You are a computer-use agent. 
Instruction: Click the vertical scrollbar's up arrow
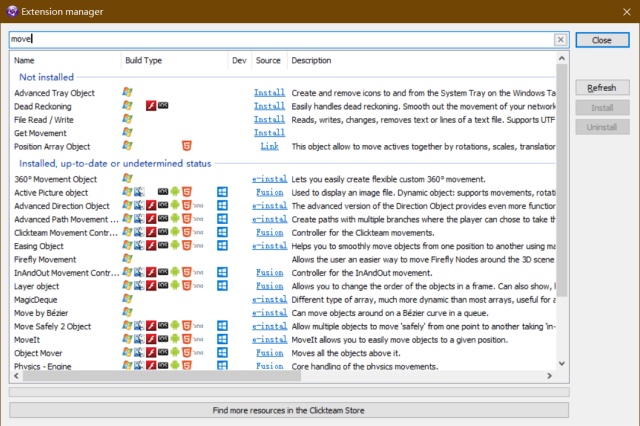[562, 58]
